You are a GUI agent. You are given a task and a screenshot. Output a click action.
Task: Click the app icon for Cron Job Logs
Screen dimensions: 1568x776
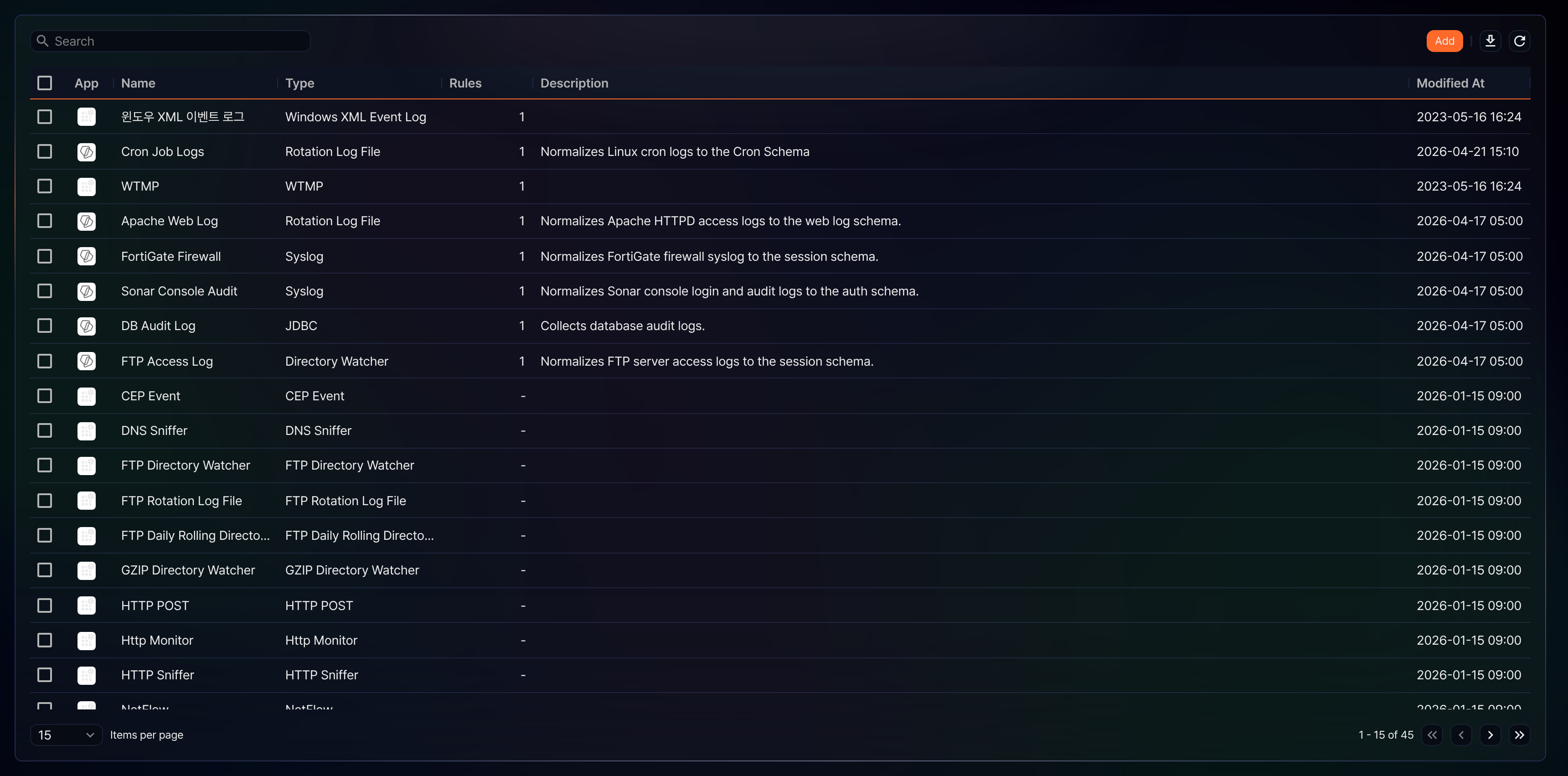click(x=87, y=151)
